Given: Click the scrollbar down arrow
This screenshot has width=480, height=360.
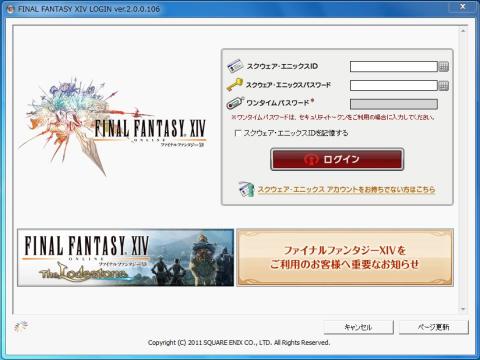Looking at the screenshot, I should tap(463, 309).
